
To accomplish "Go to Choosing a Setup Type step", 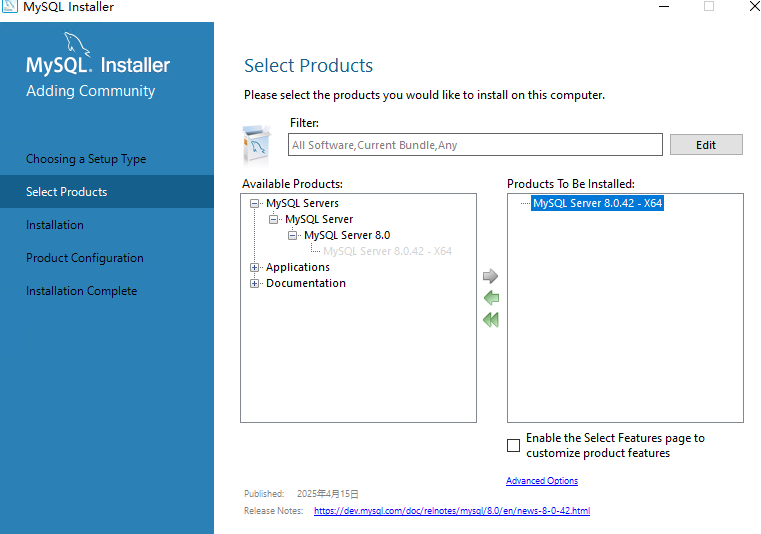I will click(x=86, y=159).
